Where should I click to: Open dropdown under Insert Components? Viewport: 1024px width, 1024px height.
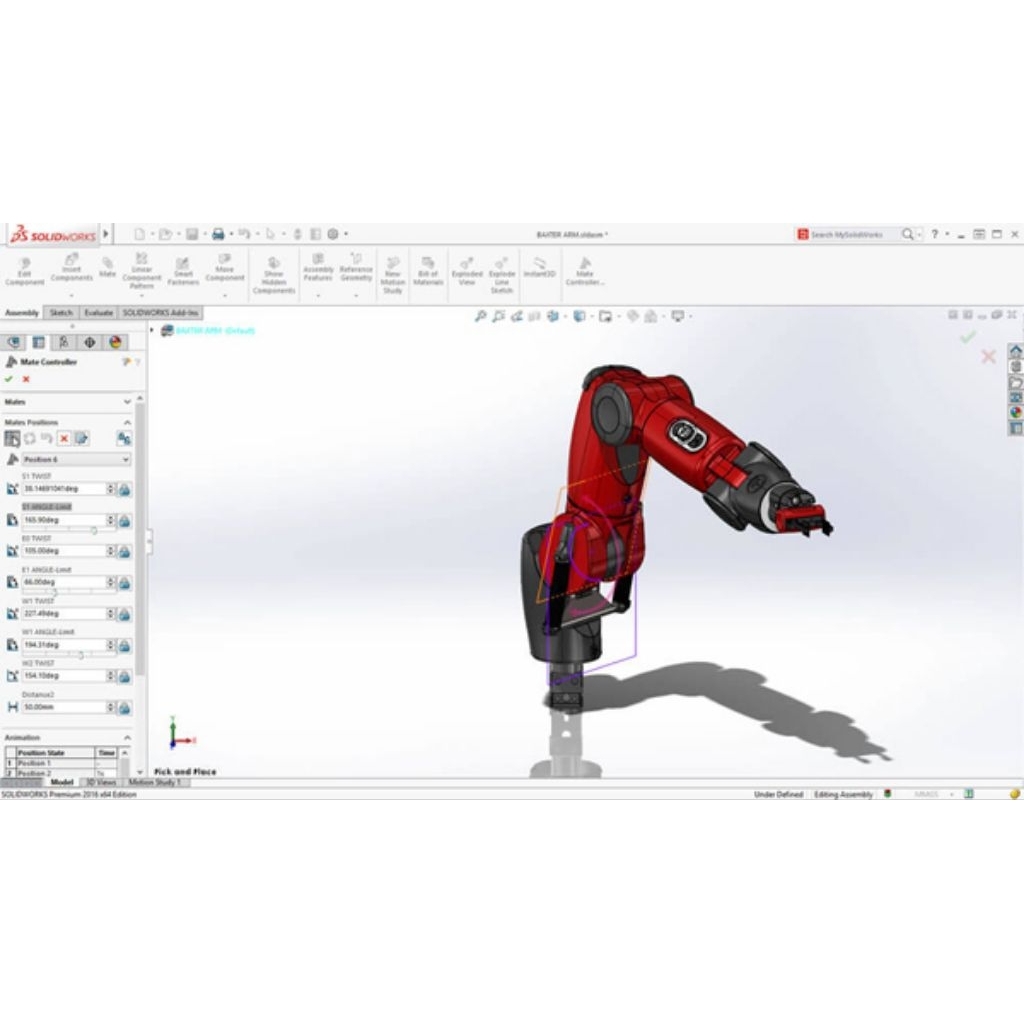tap(71, 295)
